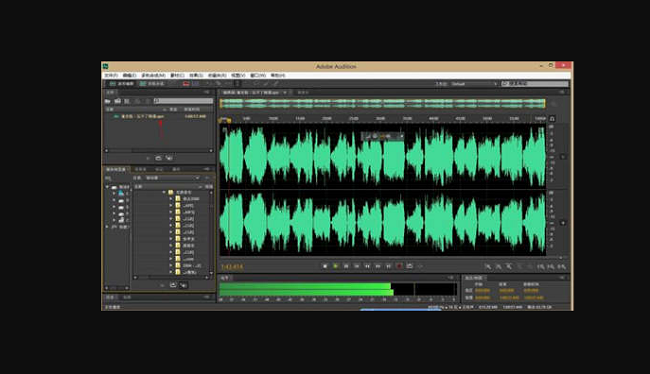
Task: Start playback with the green Play button
Action: click(335, 266)
